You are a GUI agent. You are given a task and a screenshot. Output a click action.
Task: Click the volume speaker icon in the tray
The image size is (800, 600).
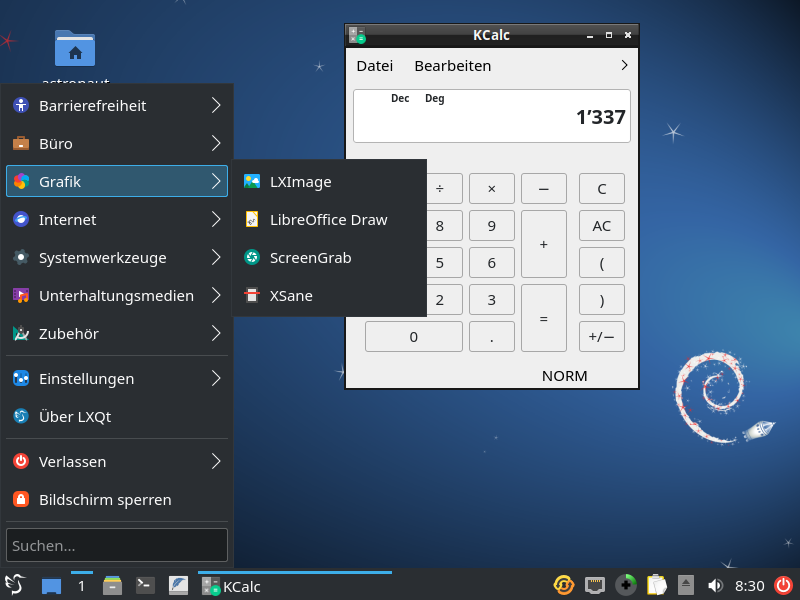pyautogui.click(x=715, y=586)
